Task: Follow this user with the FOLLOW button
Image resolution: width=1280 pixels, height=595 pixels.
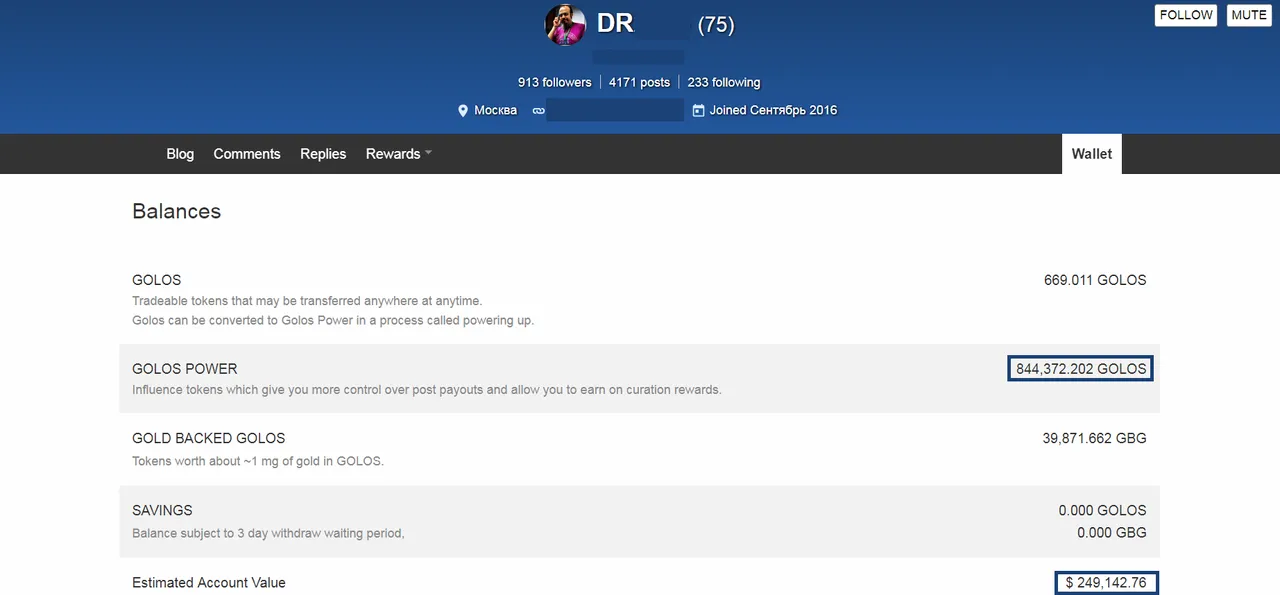Action: click(x=1186, y=15)
